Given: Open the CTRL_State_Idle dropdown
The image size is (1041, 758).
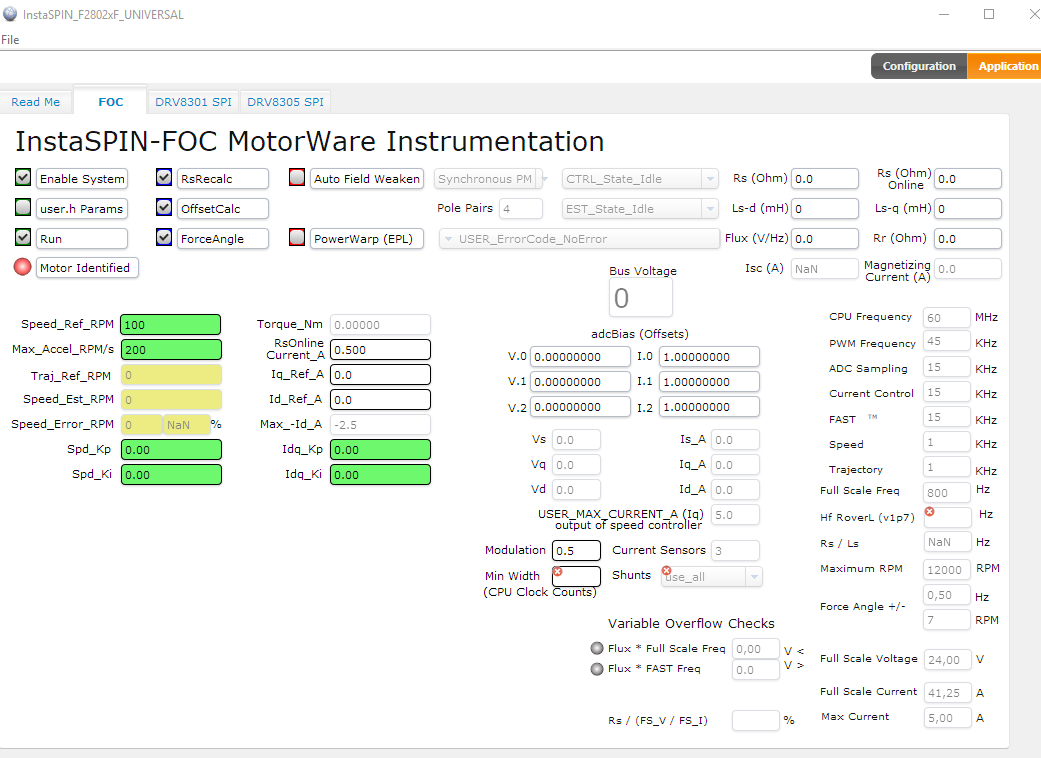Looking at the screenshot, I should tap(640, 179).
